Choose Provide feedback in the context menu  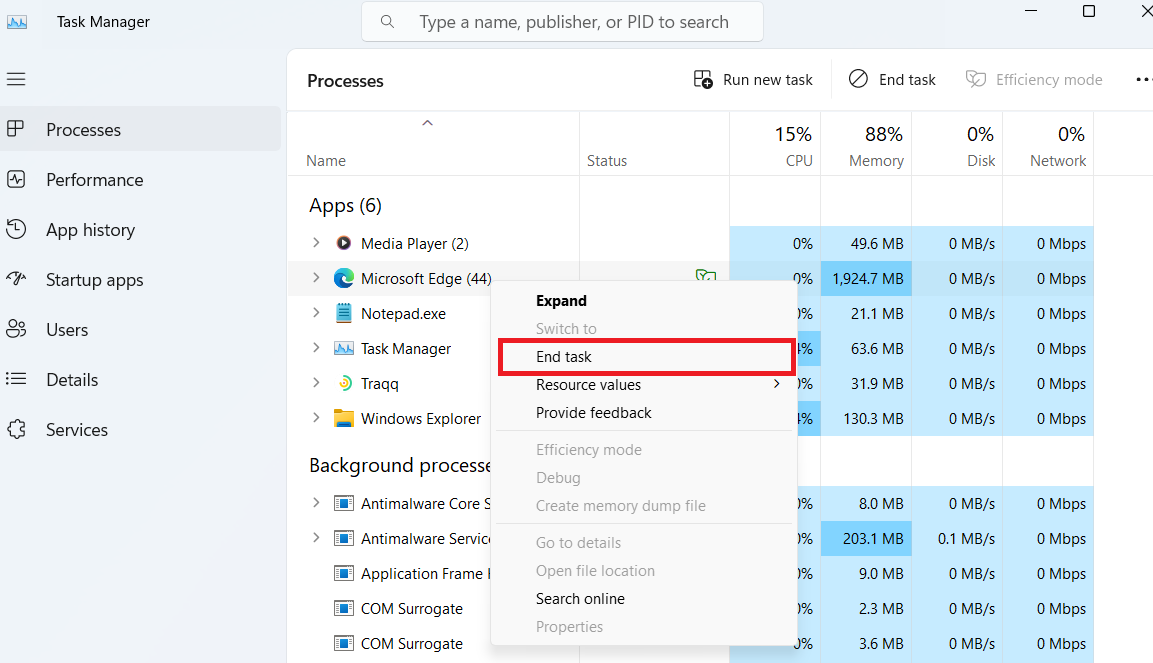(593, 412)
